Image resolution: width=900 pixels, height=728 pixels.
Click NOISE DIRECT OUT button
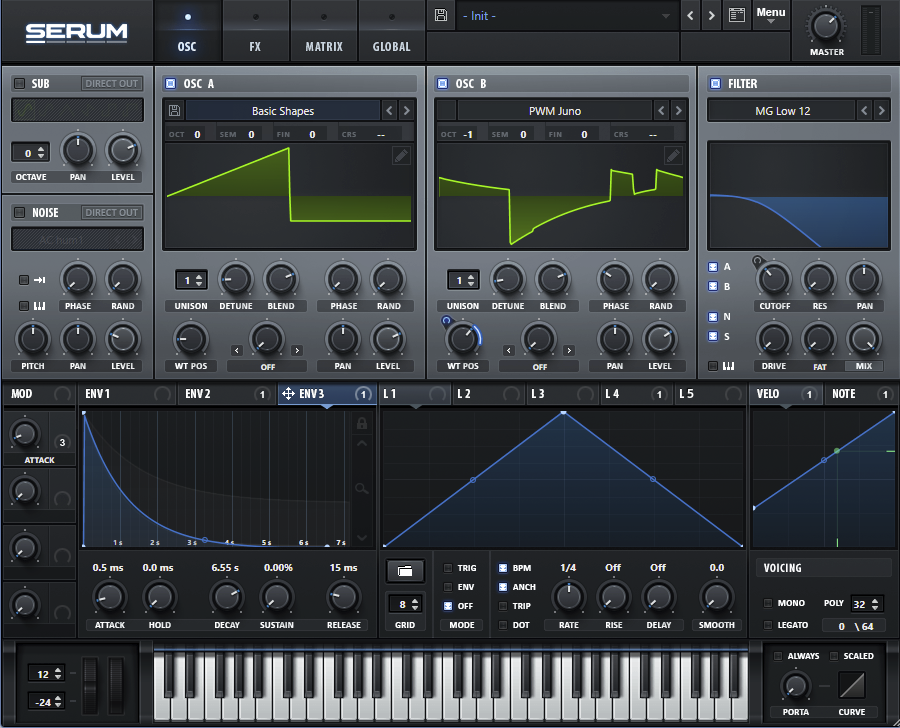111,212
